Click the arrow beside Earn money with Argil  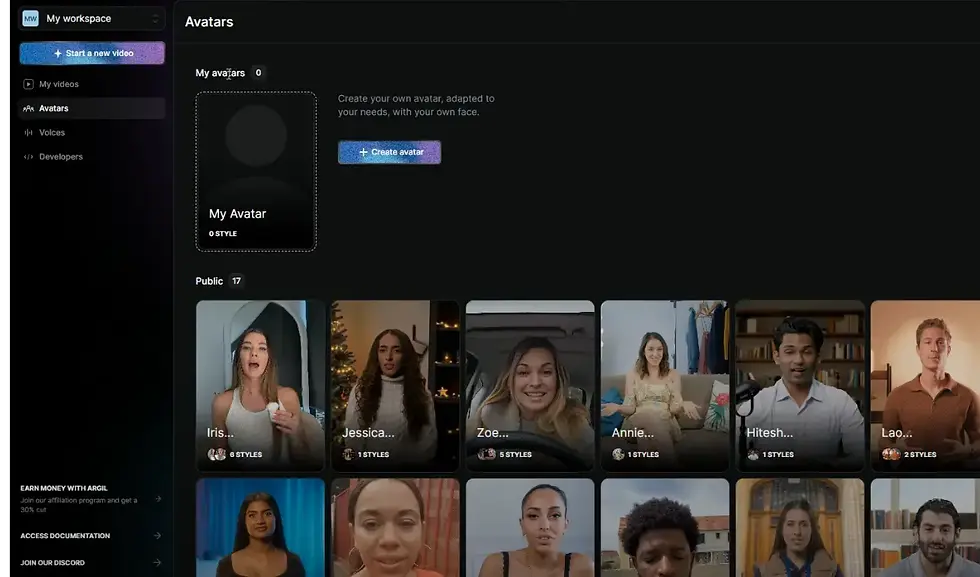tap(158, 499)
